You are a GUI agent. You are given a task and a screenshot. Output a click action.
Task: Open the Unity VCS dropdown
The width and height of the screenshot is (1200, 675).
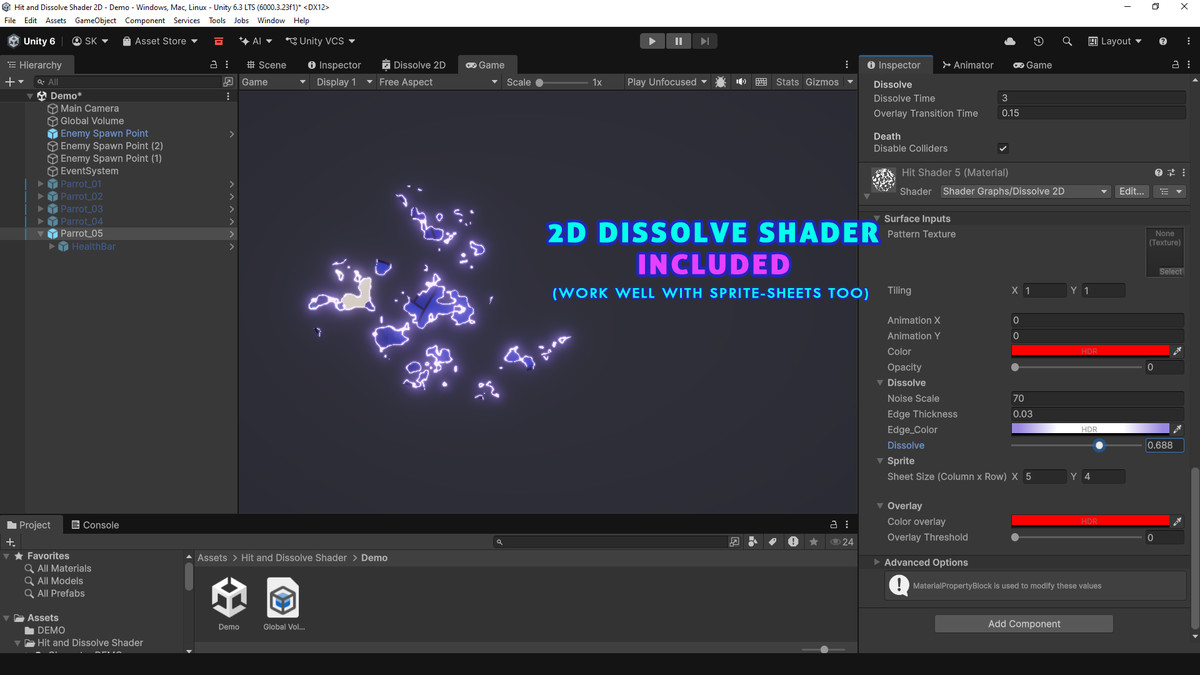[x=320, y=41]
